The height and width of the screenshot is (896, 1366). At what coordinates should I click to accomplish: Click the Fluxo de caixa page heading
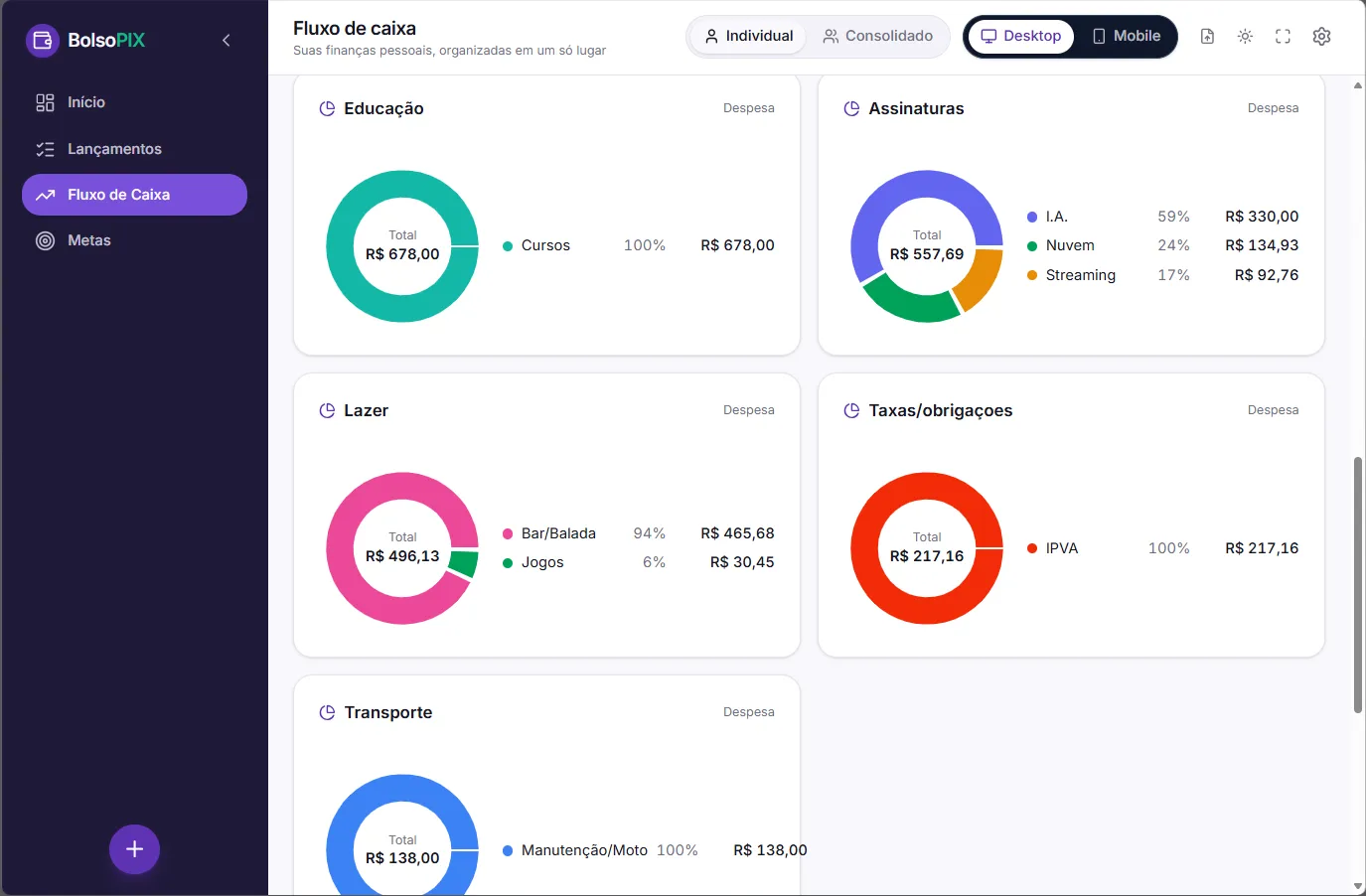[355, 29]
